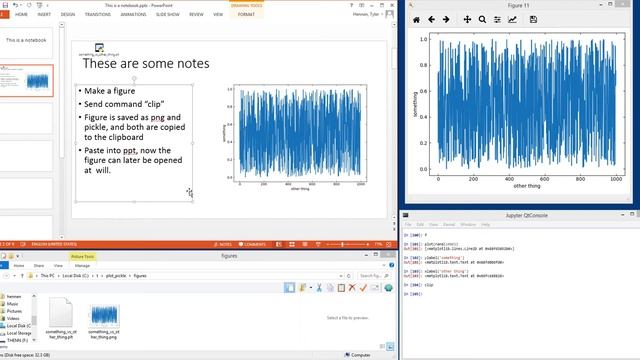Cut the selected file with scissors icon in Explorer

click(x=319, y=288)
